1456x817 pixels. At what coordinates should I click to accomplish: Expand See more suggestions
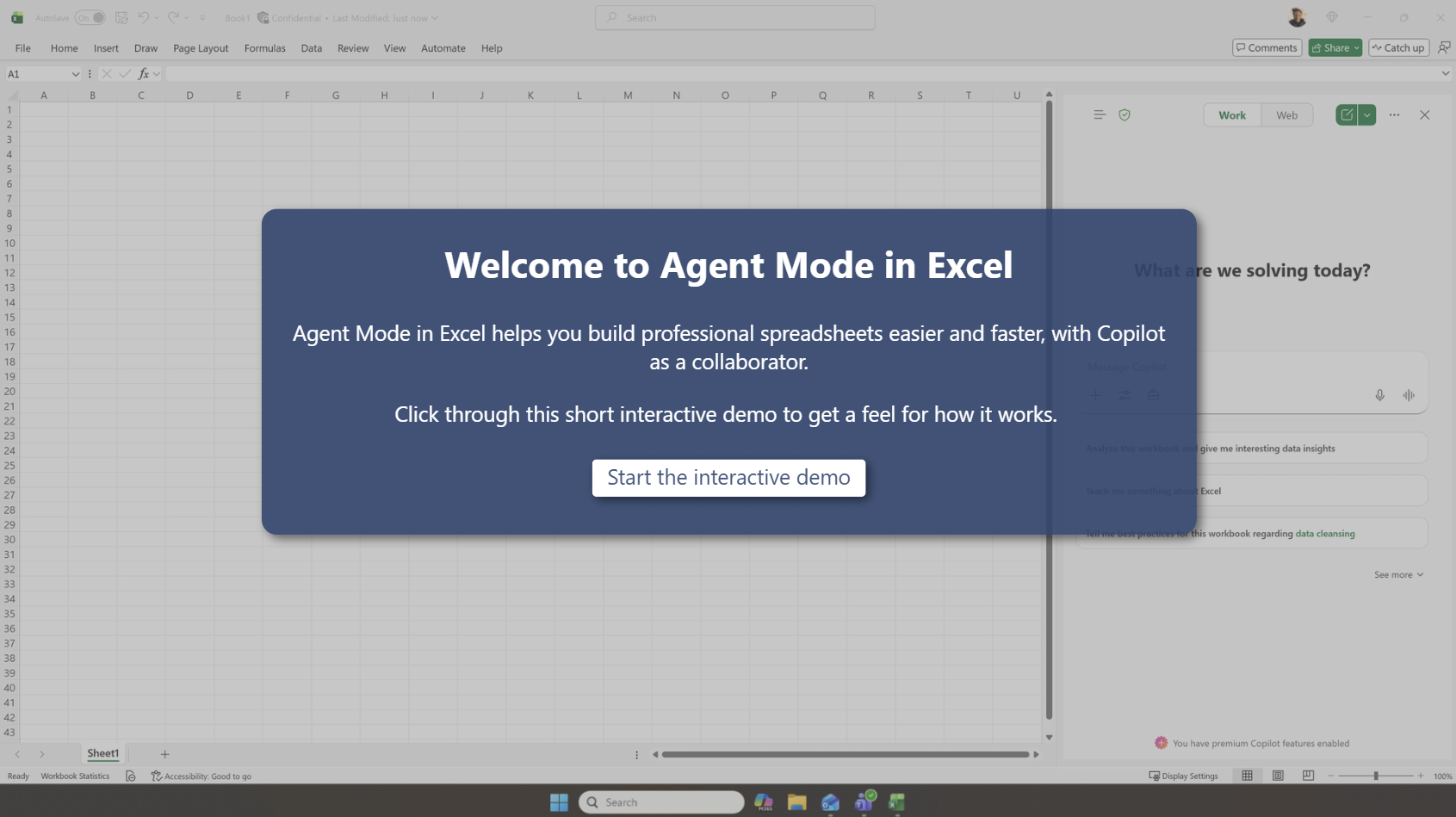[x=1398, y=575]
